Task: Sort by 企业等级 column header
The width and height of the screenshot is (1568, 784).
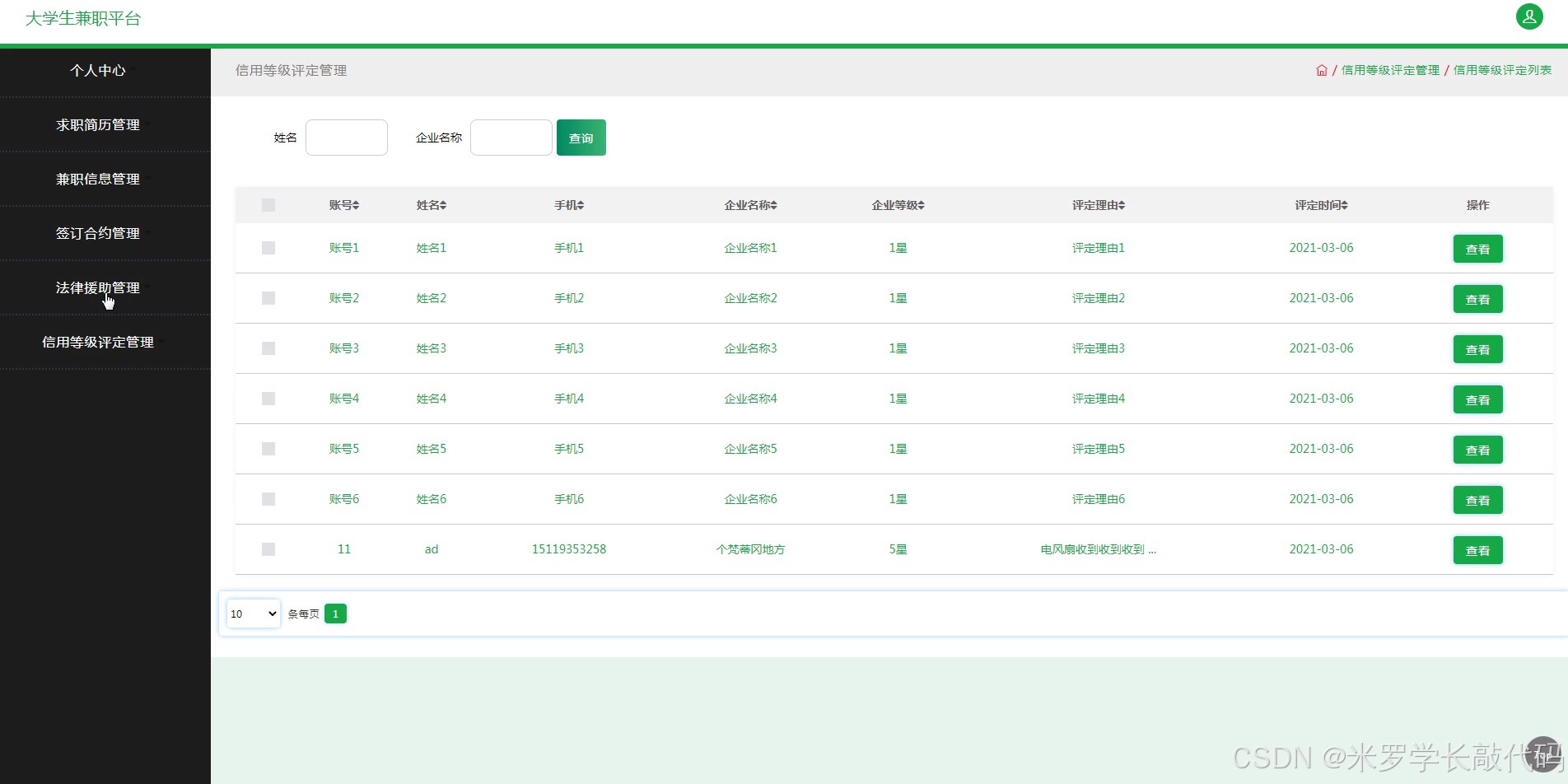Action: click(x=898, y=205)
